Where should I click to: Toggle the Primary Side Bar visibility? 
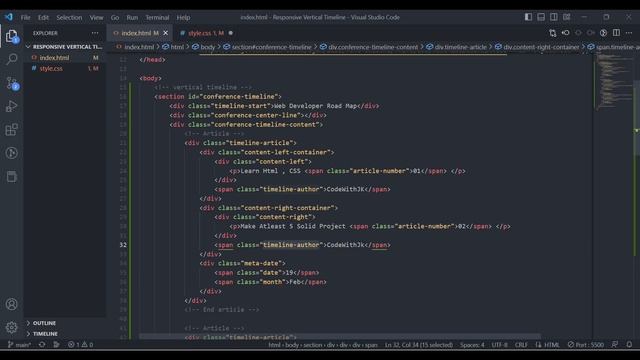(528, 17)
